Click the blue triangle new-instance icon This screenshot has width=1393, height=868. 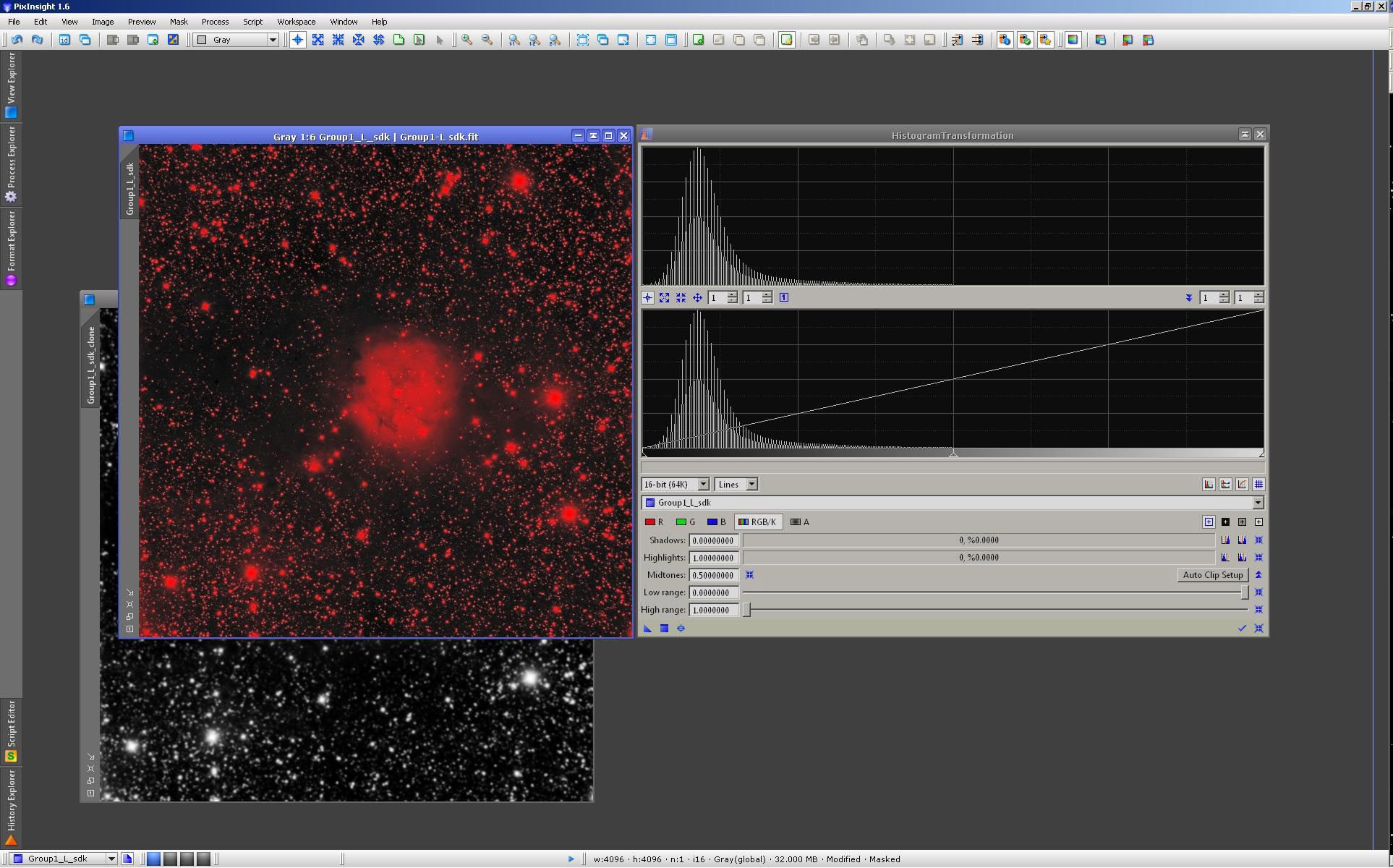pos(647,629)
